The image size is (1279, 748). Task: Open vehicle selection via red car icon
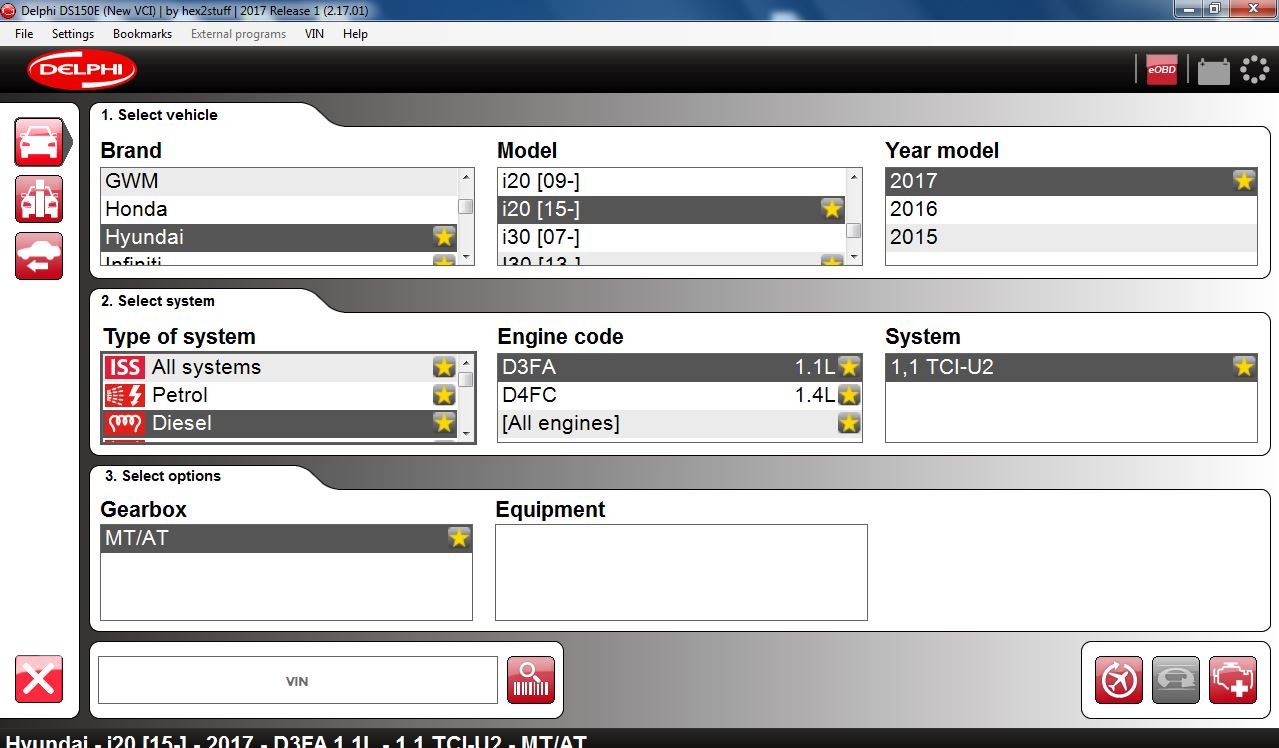[x=39, y=142]
